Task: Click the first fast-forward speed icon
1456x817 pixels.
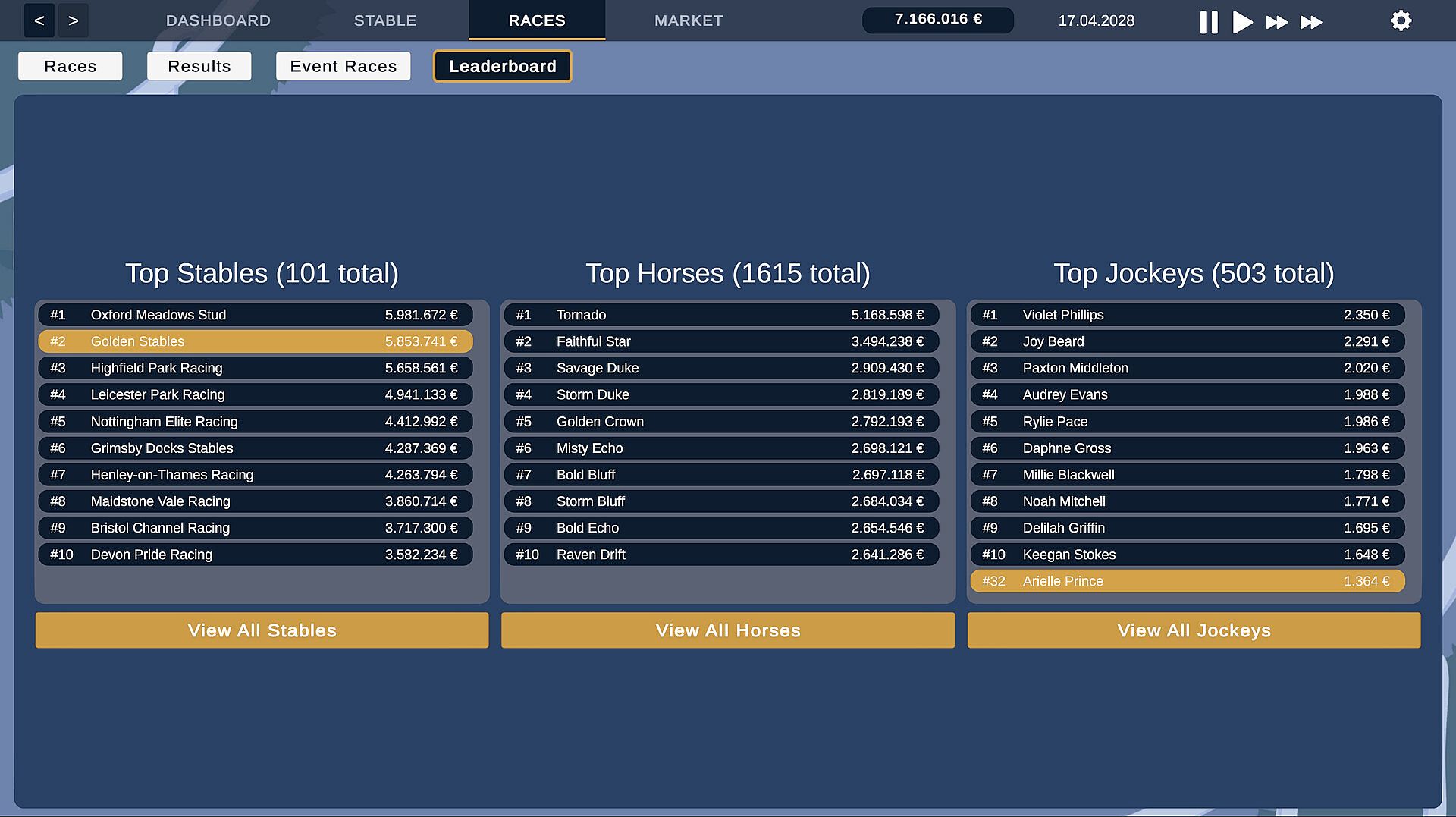Action: (x=1277, y=22)
